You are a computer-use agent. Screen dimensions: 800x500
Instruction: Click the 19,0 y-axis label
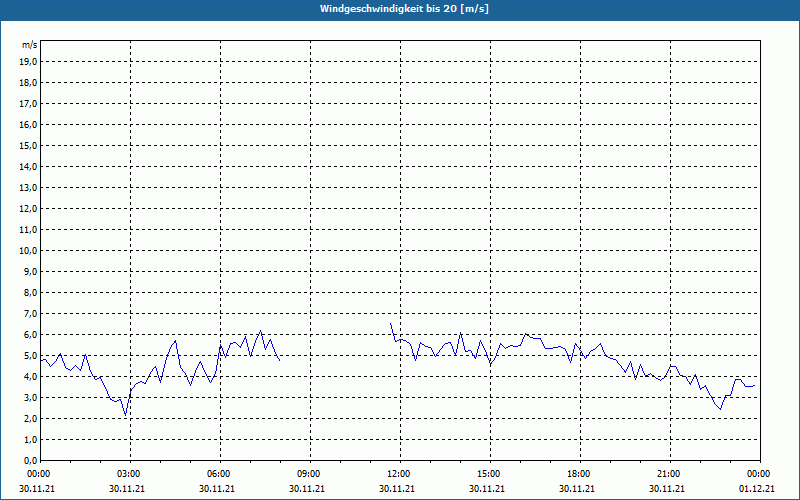(x=29, y=62)
